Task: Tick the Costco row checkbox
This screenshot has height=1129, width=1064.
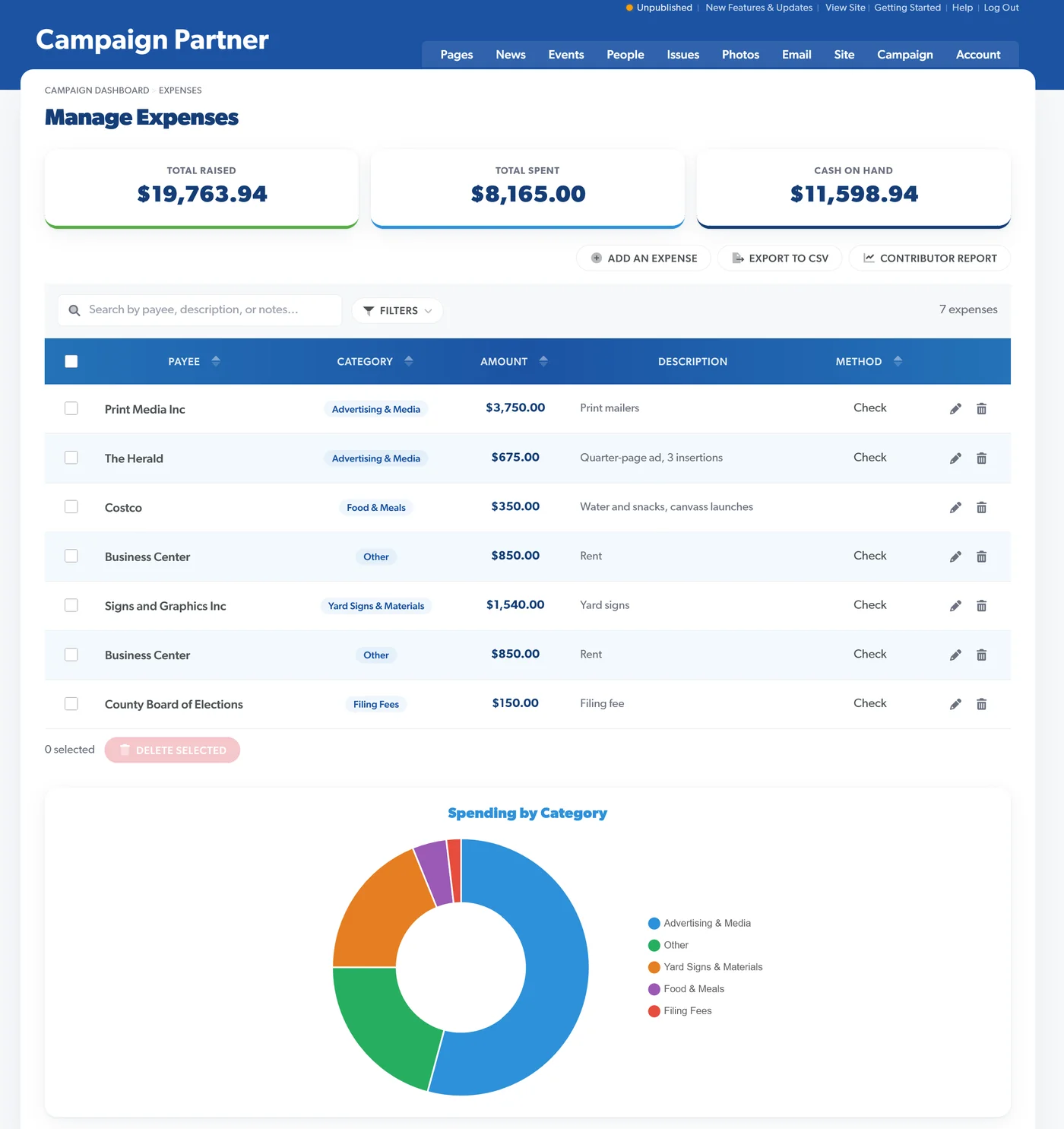Action: (x=71, y=506)
